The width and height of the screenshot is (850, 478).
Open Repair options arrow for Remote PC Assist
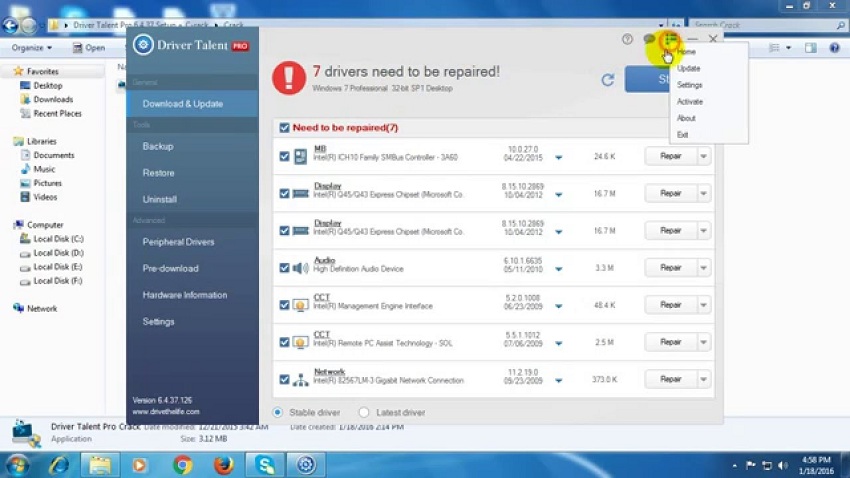click(704, 342)
